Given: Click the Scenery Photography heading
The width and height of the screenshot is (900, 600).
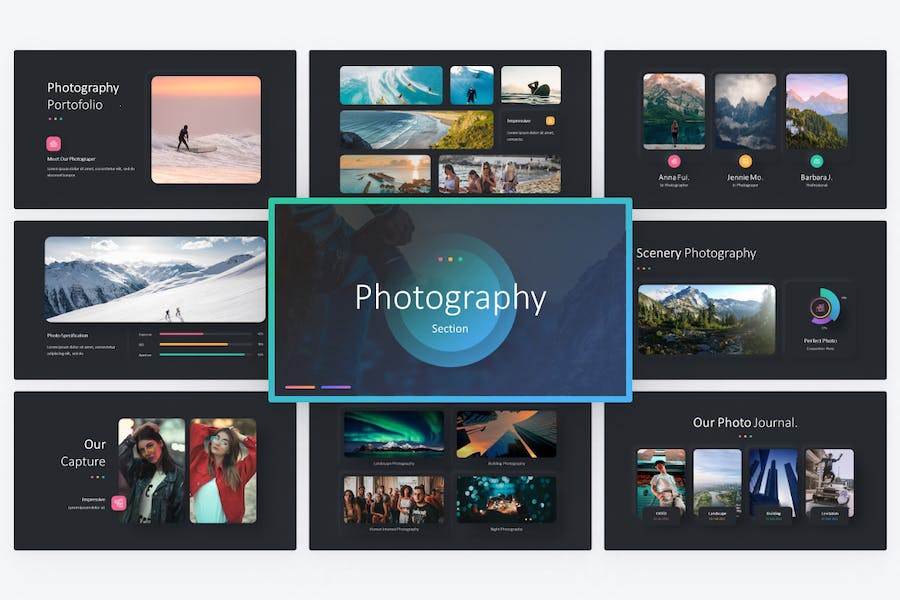Looking at the screenshot, I should 696,253.
